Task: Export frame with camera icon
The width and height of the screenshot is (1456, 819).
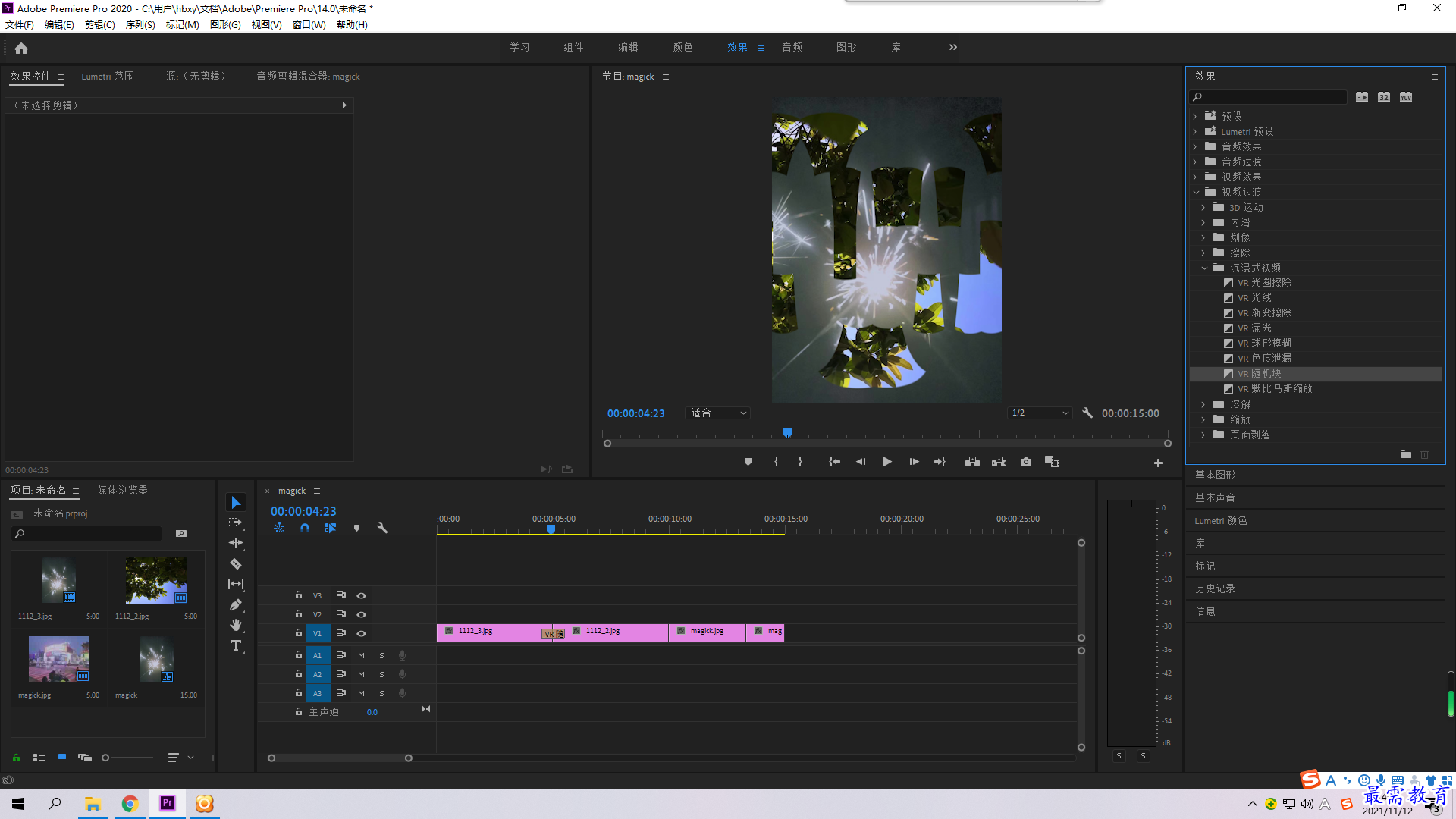Action: [x=1026, y=462]
